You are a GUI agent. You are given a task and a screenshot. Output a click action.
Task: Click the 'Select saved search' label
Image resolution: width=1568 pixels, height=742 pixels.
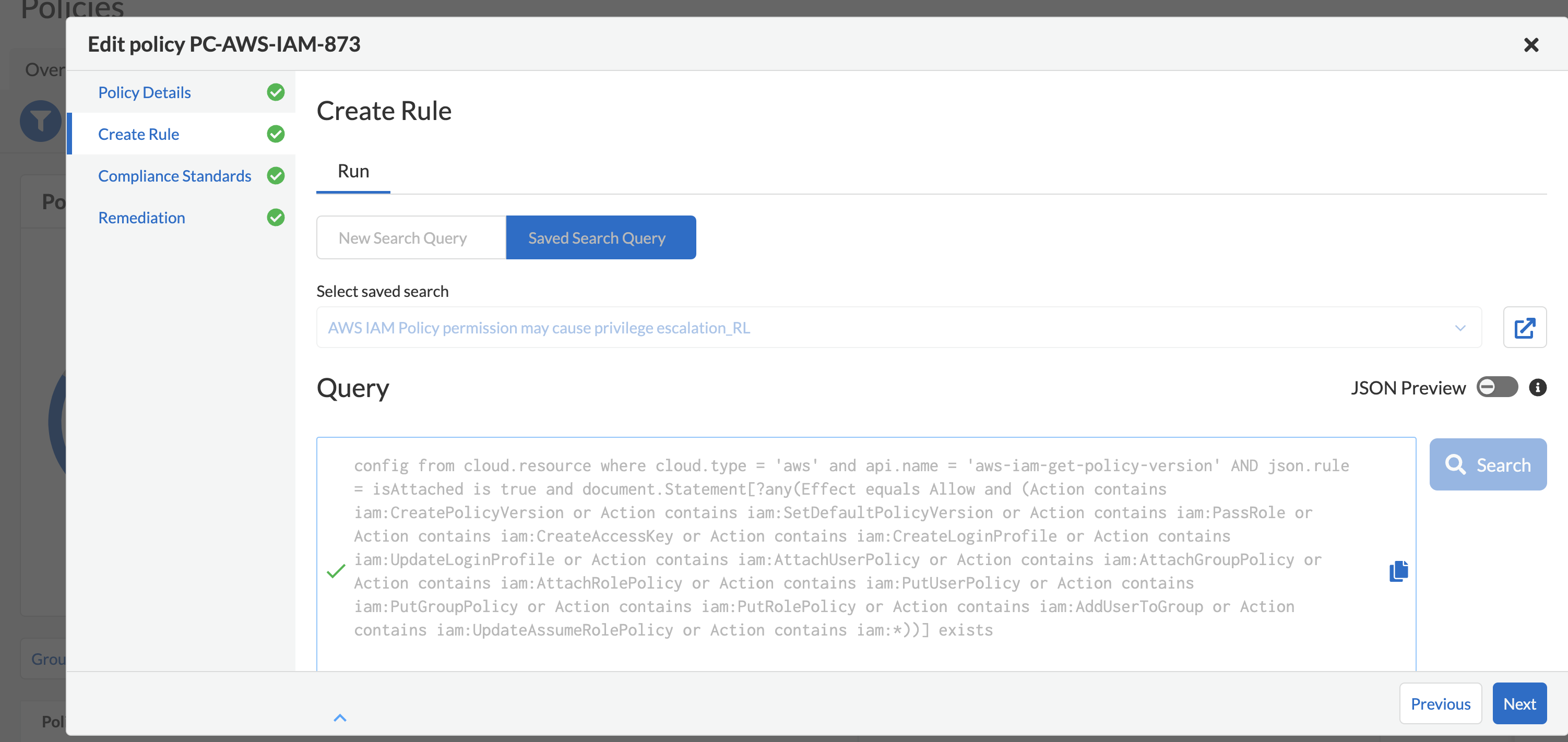pyautogui.click(x=382, y=291)
